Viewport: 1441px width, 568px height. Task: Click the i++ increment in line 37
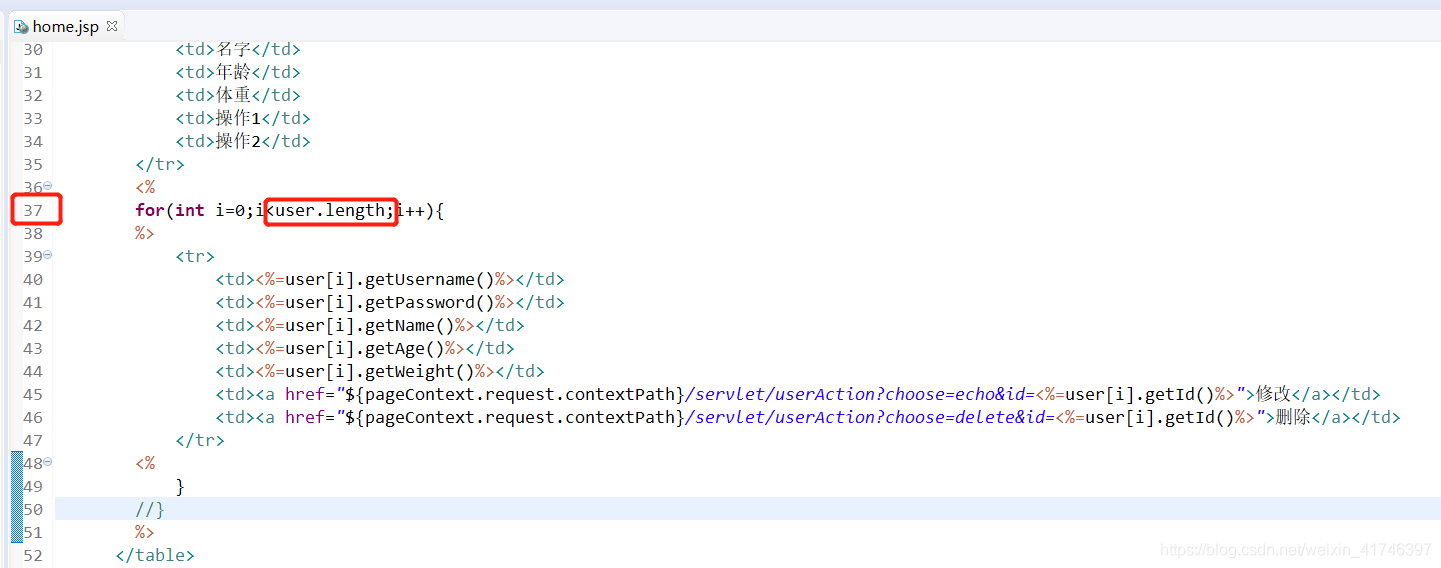[x=410, y=210]
